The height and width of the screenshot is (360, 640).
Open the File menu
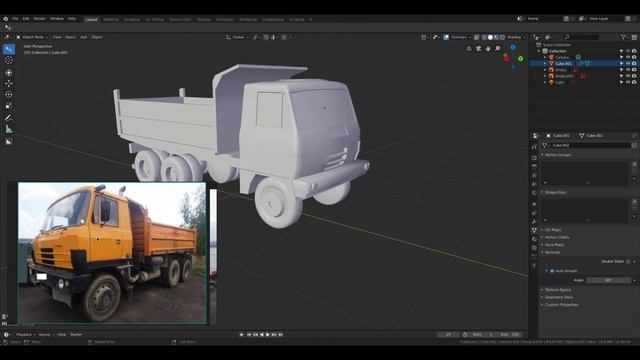15,19
